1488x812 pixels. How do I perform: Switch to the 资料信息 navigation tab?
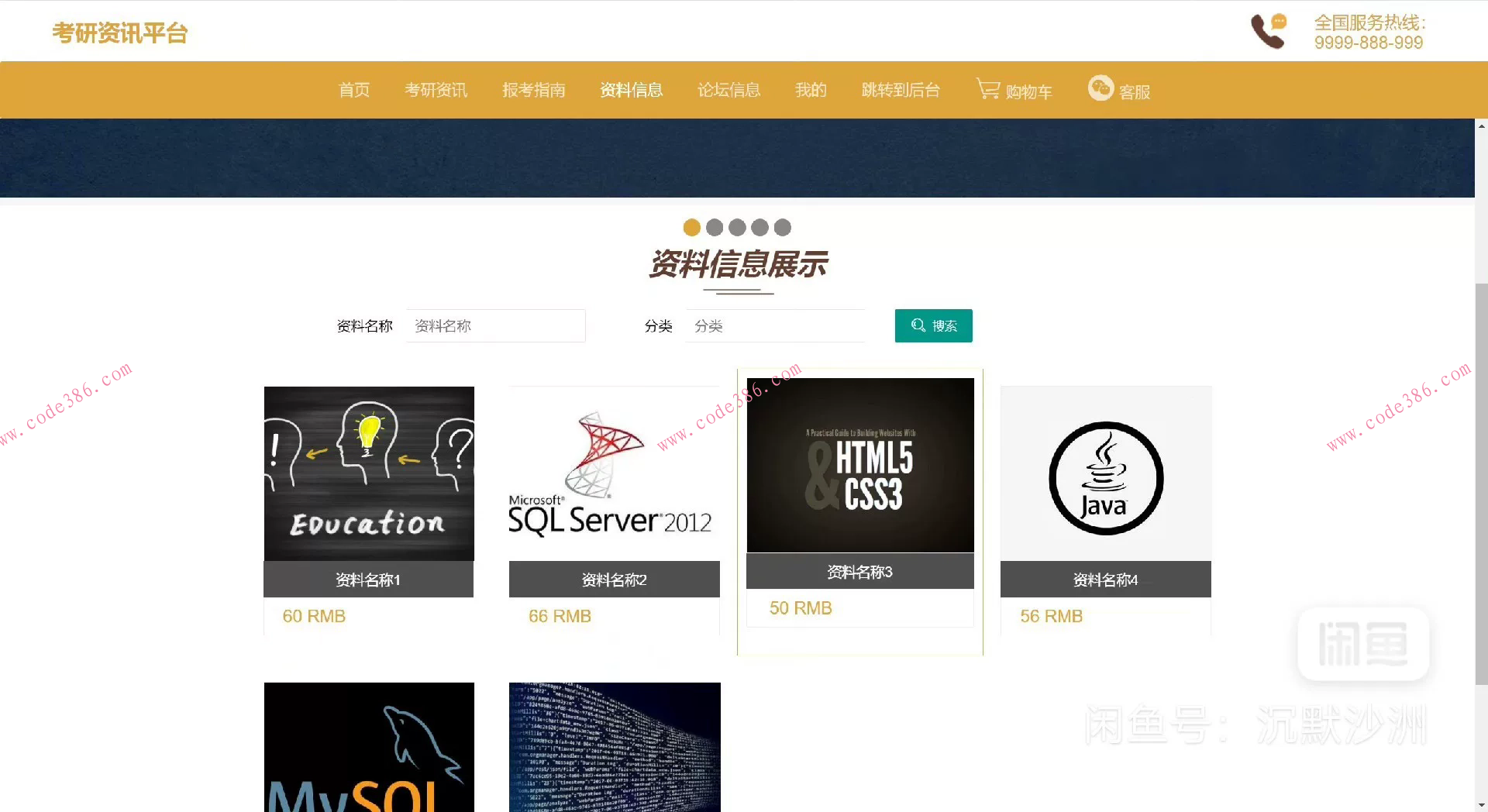[x=632, y=90]
